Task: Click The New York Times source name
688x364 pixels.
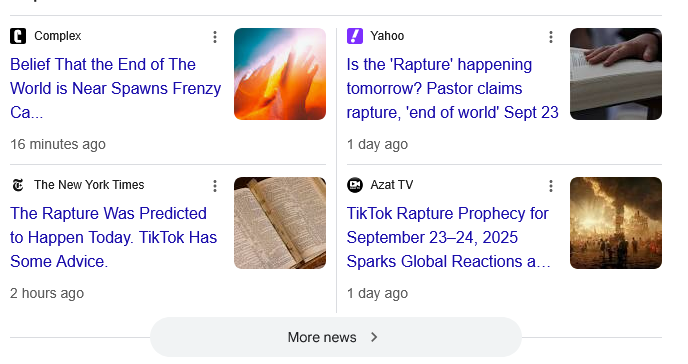Action: (x=89, y=185)
